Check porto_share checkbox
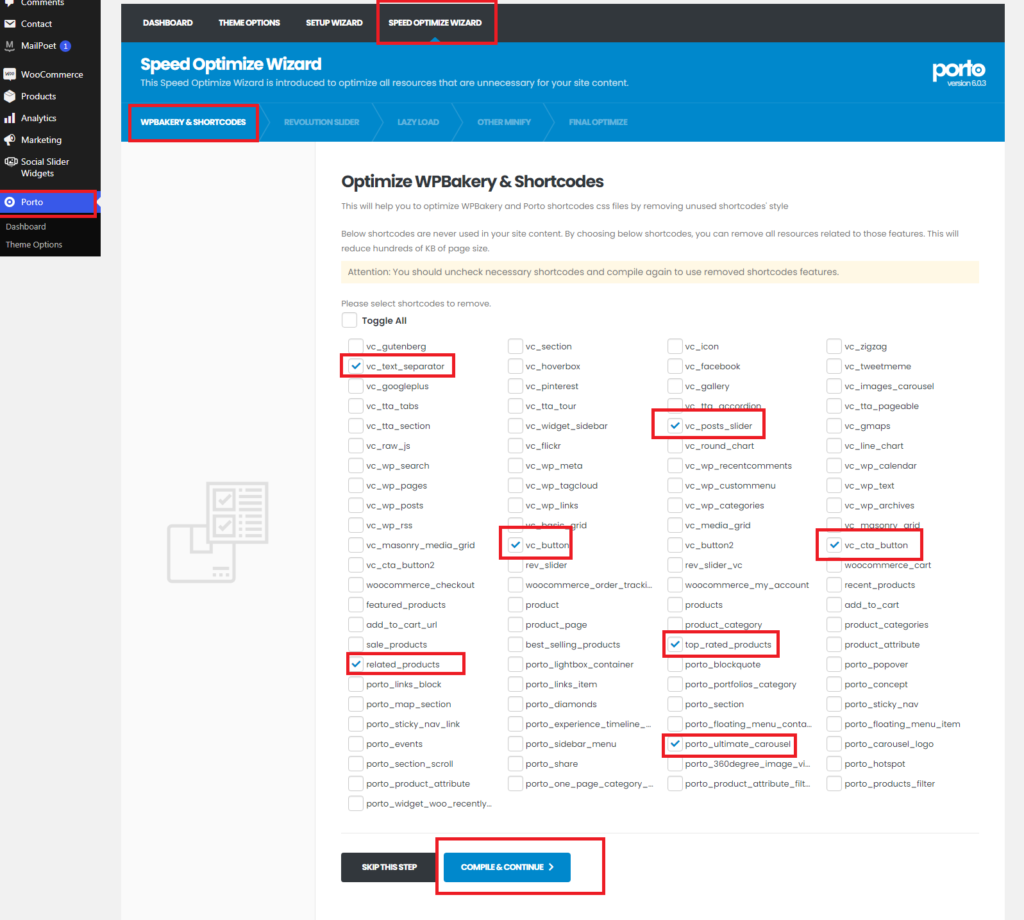Viewport: 1024px width, 920px height. (x=515, y=764)
